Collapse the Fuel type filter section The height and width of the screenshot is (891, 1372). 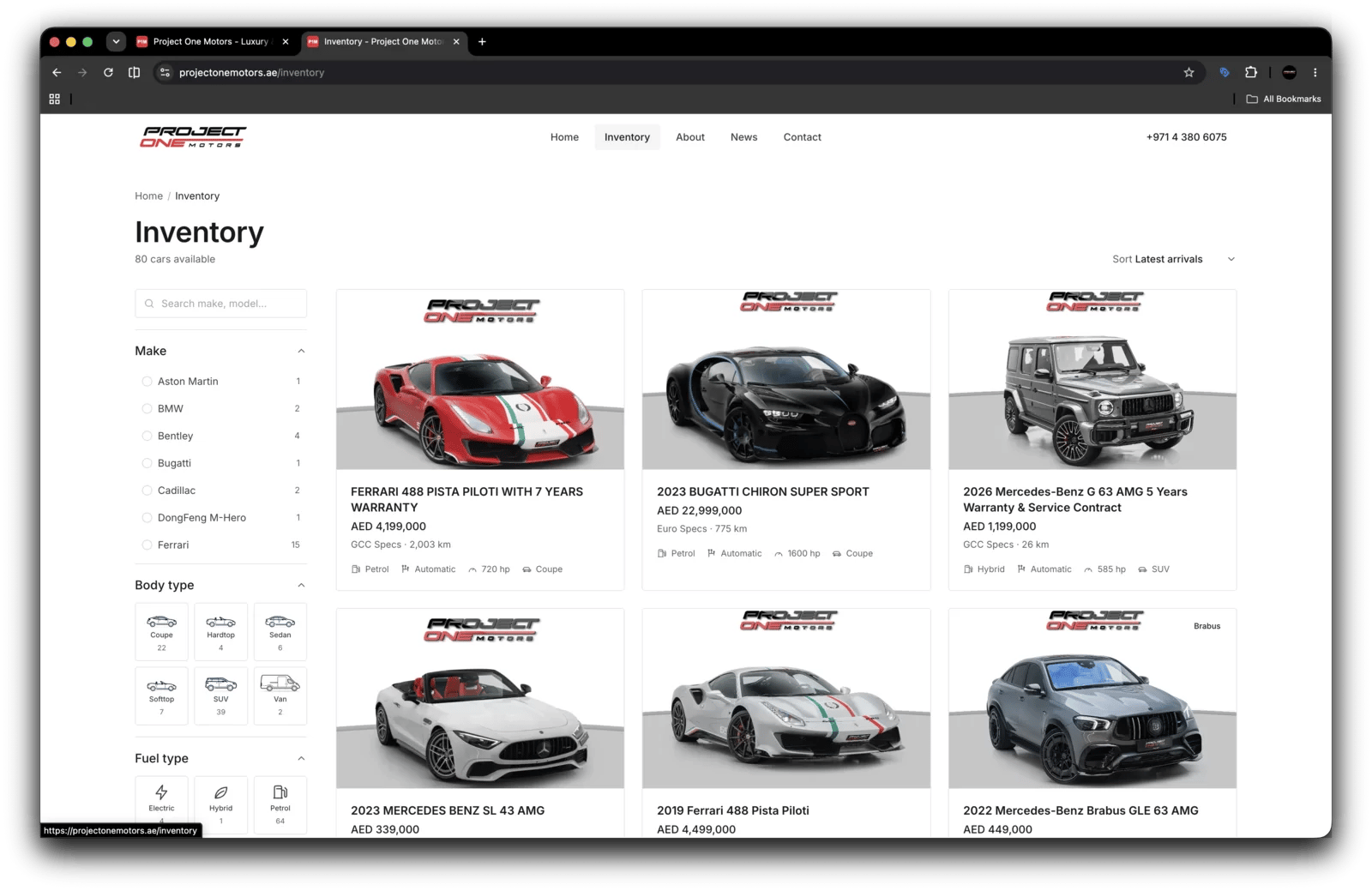(x=301, y=758)
